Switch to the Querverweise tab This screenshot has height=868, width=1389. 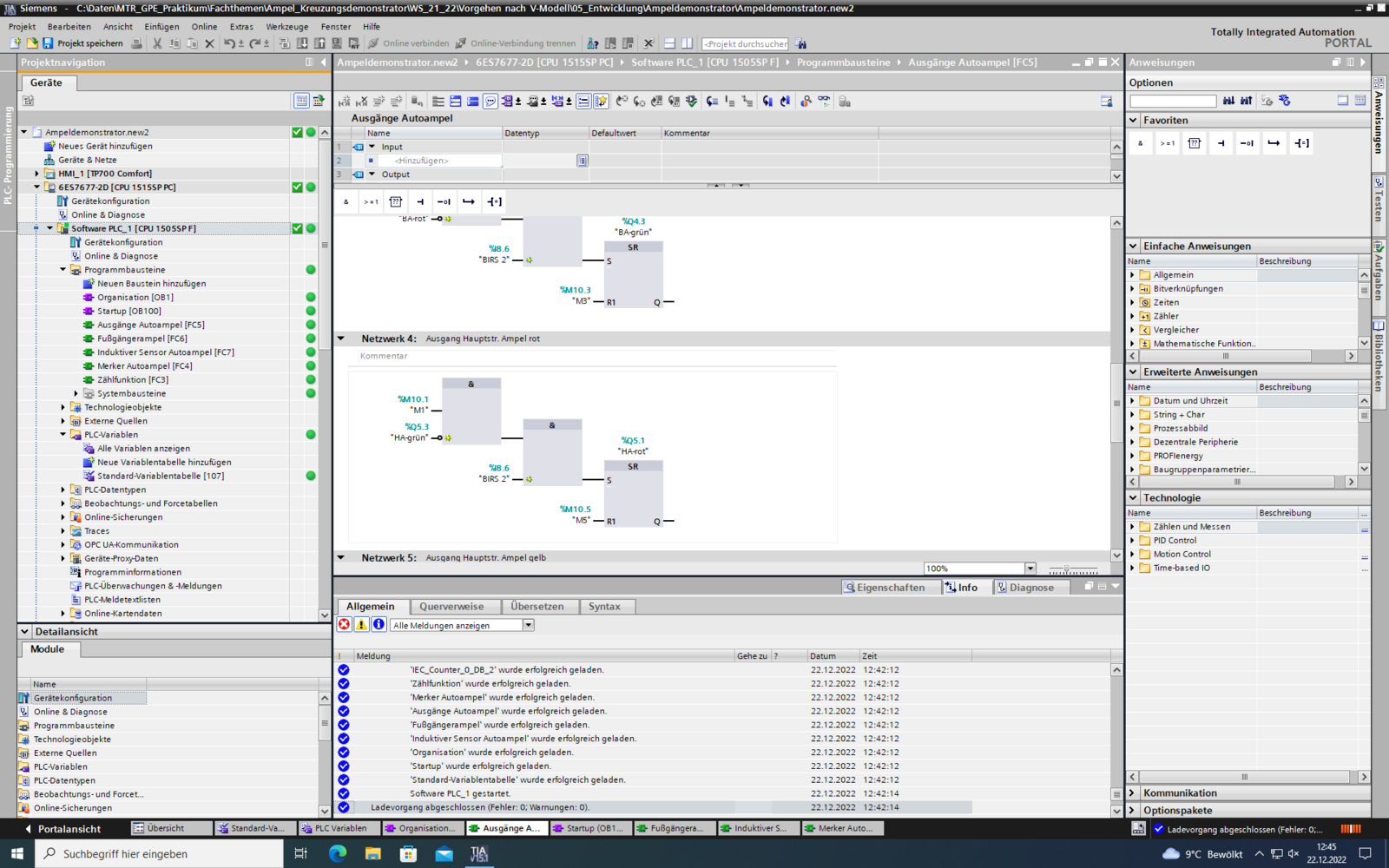click(x=451, y=607)
